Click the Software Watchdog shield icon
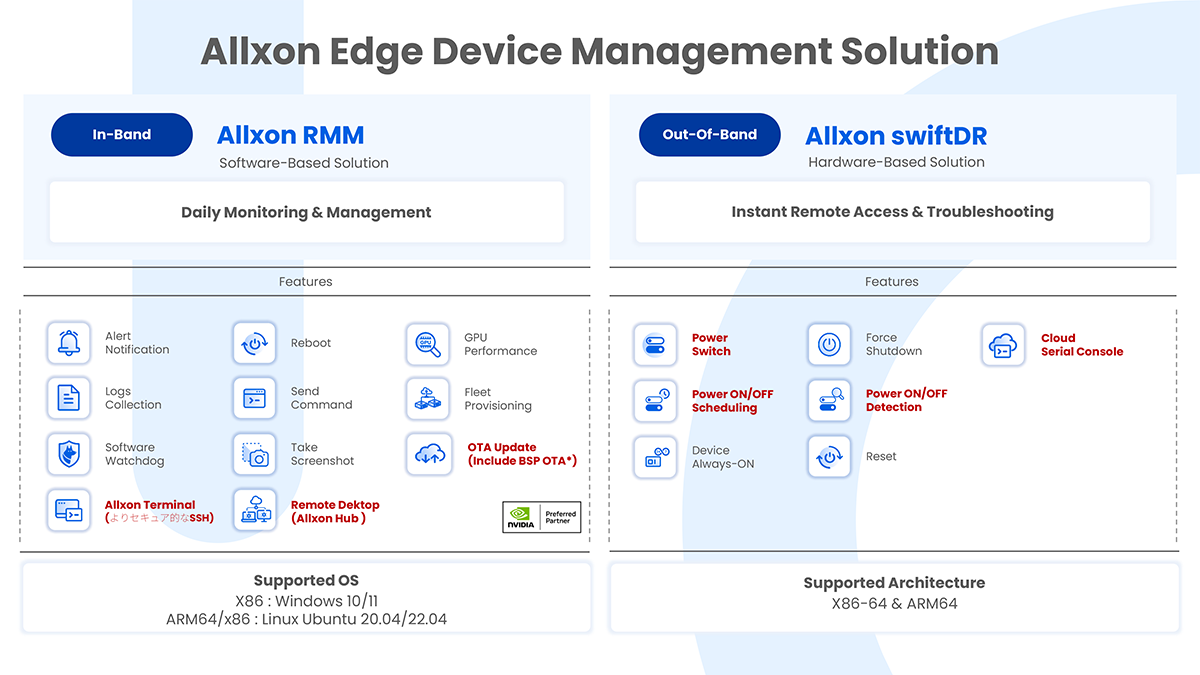This screenshot has height=675, width=1200. [69, 454]
